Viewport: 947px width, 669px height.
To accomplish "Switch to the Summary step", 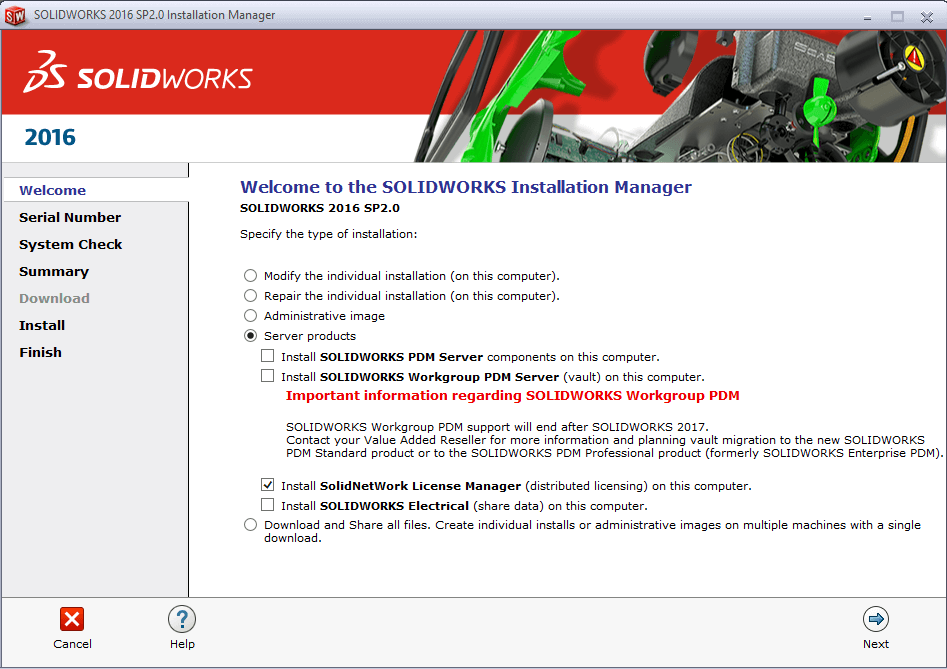I will 54,272.
